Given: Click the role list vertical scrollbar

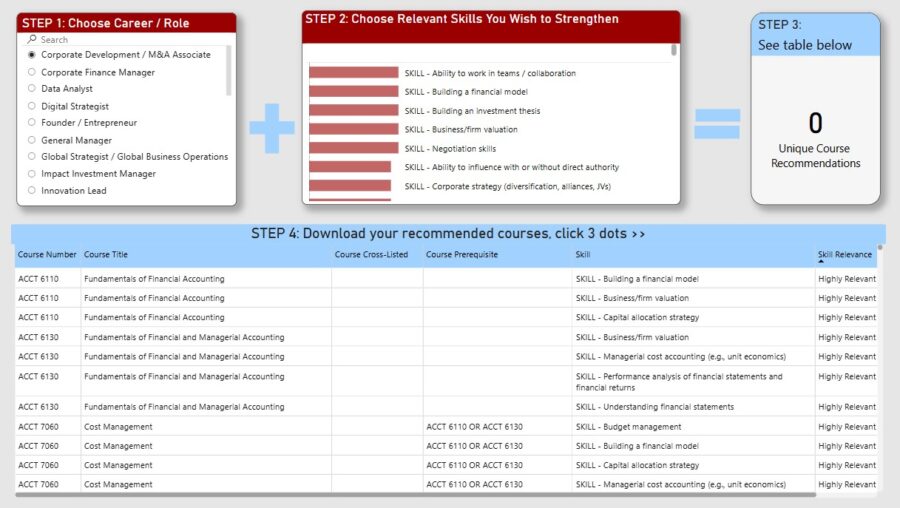Looking at the screenshot, I should point(228,71).
